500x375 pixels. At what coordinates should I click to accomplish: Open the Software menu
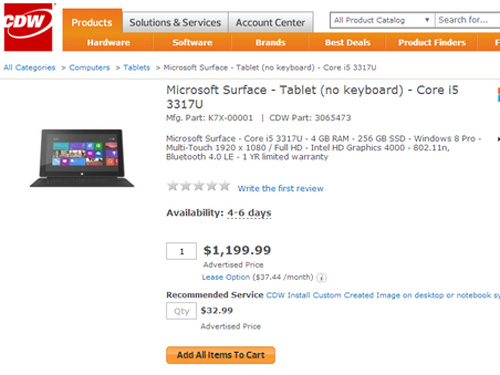point(192,43)
